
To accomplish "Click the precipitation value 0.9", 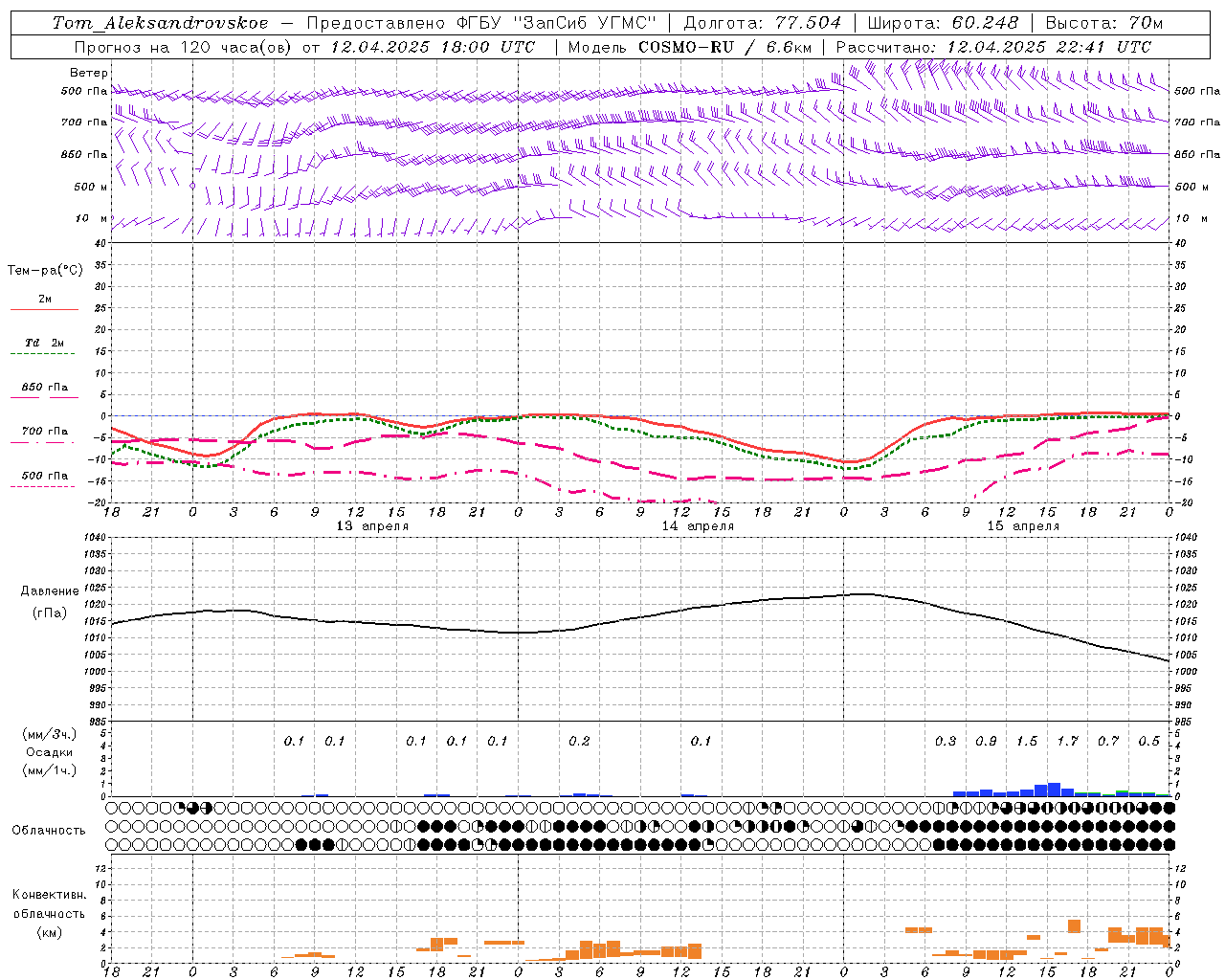I will pyautogui.click(x=986, y=741).
